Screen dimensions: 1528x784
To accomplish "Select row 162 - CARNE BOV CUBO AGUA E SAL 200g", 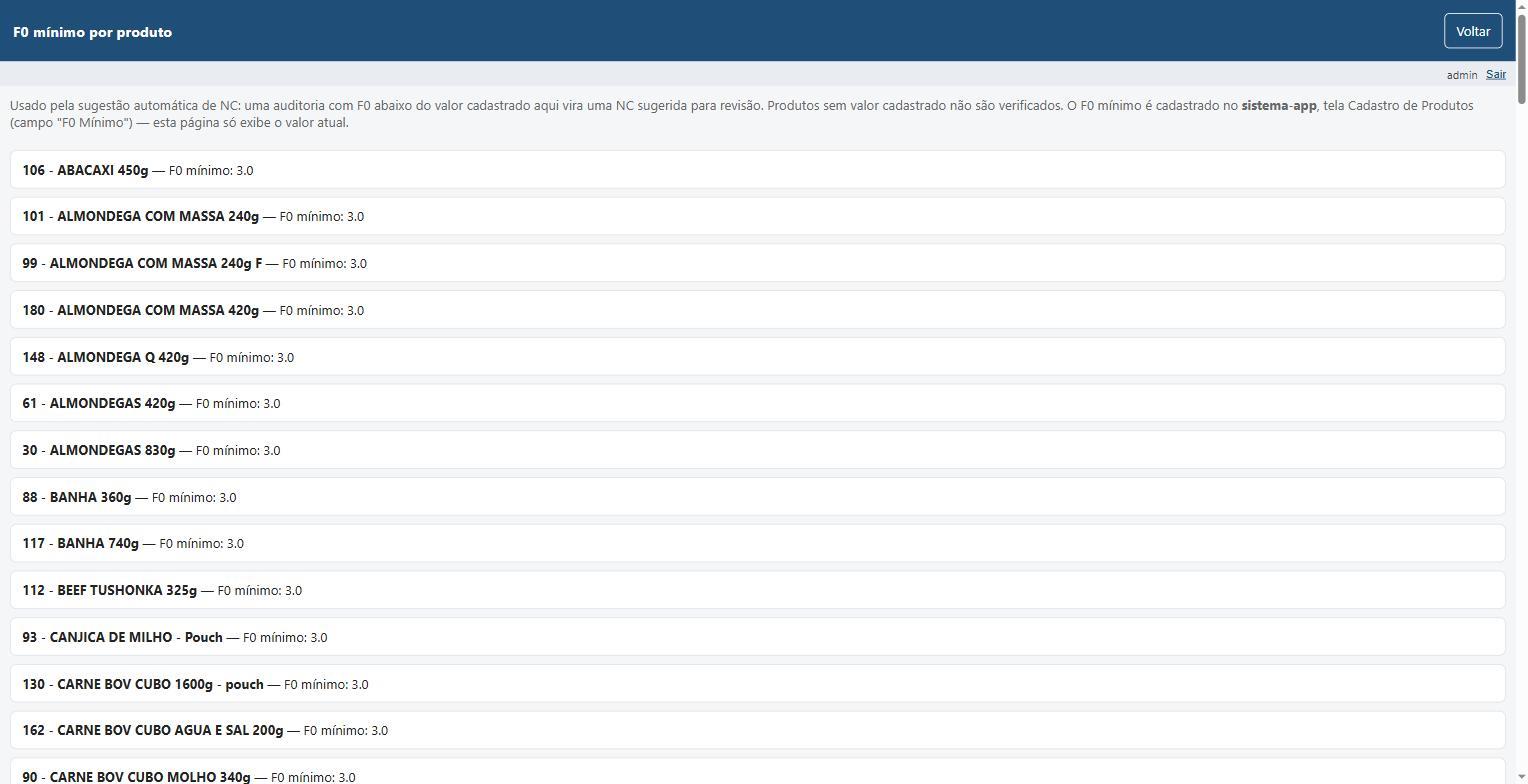I will (x=757, y=730).
